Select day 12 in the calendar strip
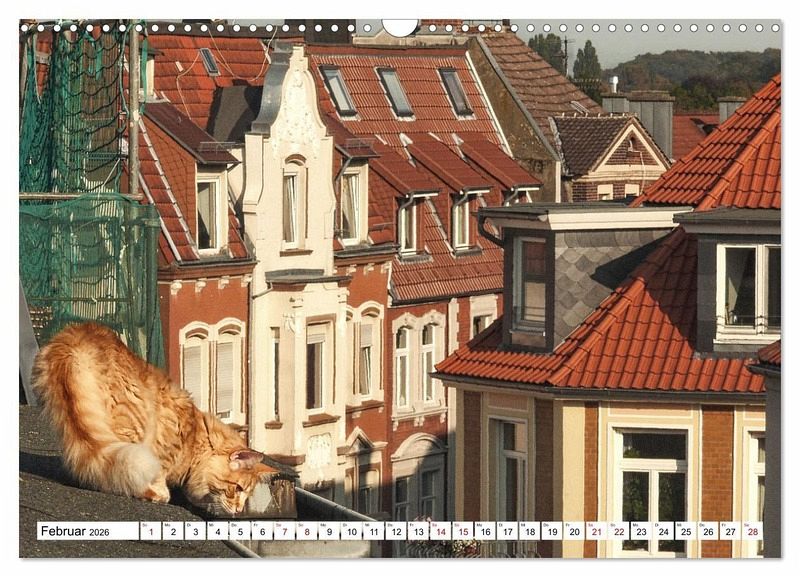 point(396,531)
